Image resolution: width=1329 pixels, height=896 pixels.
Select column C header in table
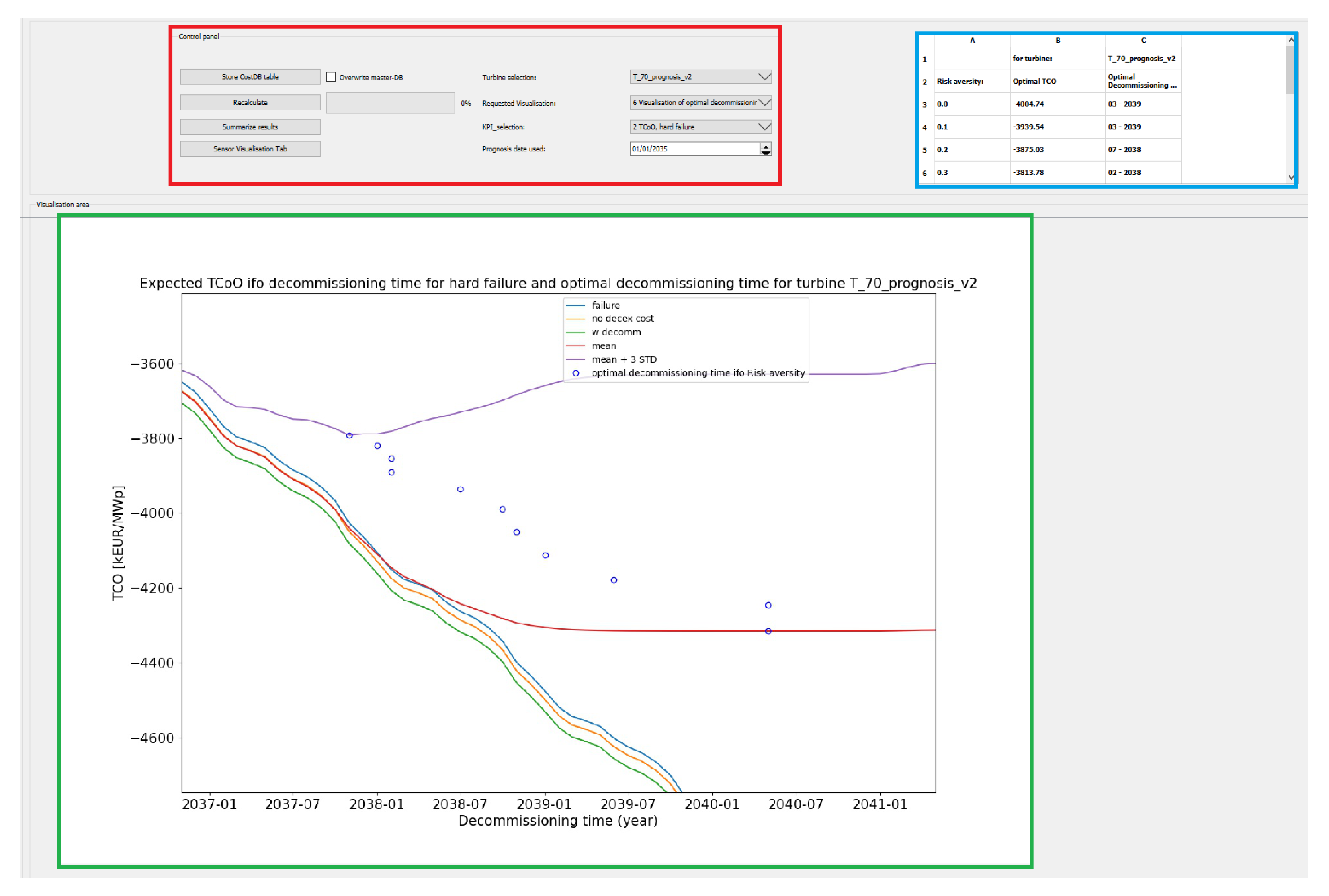tap(1143, 41)
